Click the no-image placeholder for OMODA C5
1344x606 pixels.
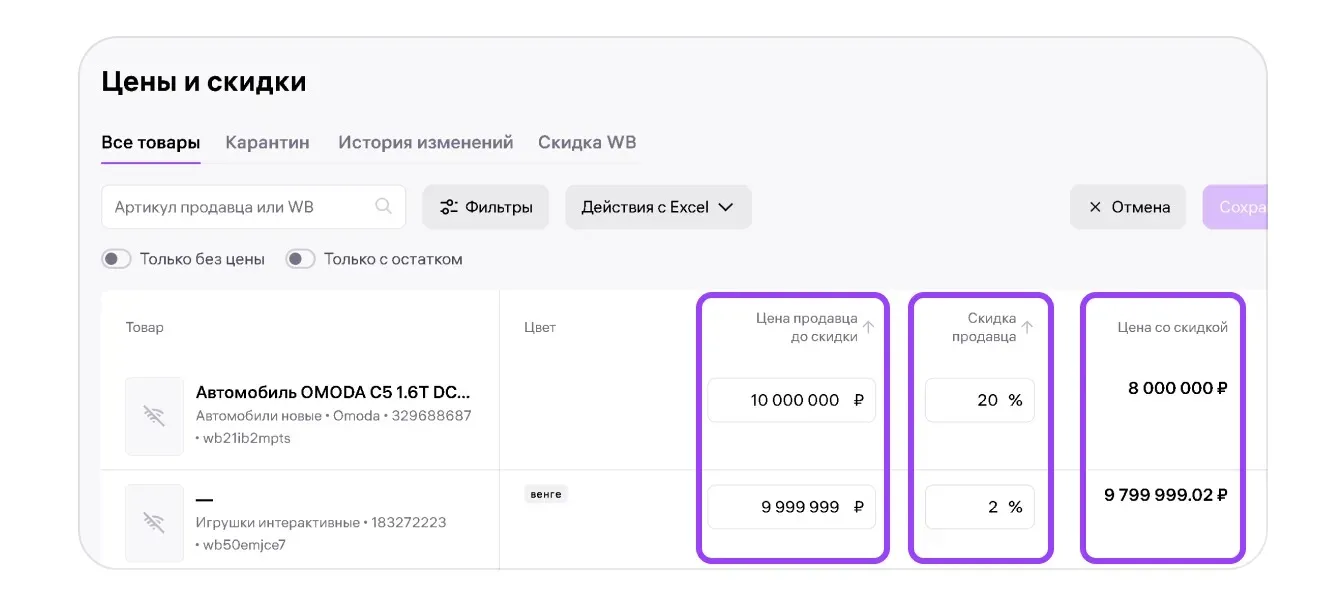click(x=154, y=416)
